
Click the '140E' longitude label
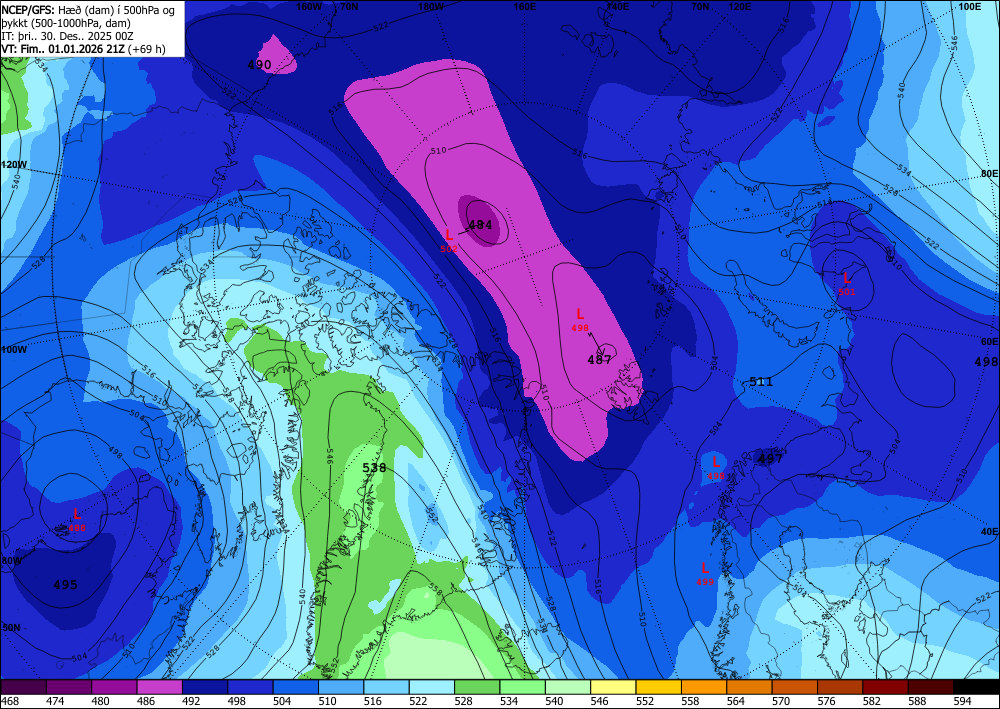617,6
